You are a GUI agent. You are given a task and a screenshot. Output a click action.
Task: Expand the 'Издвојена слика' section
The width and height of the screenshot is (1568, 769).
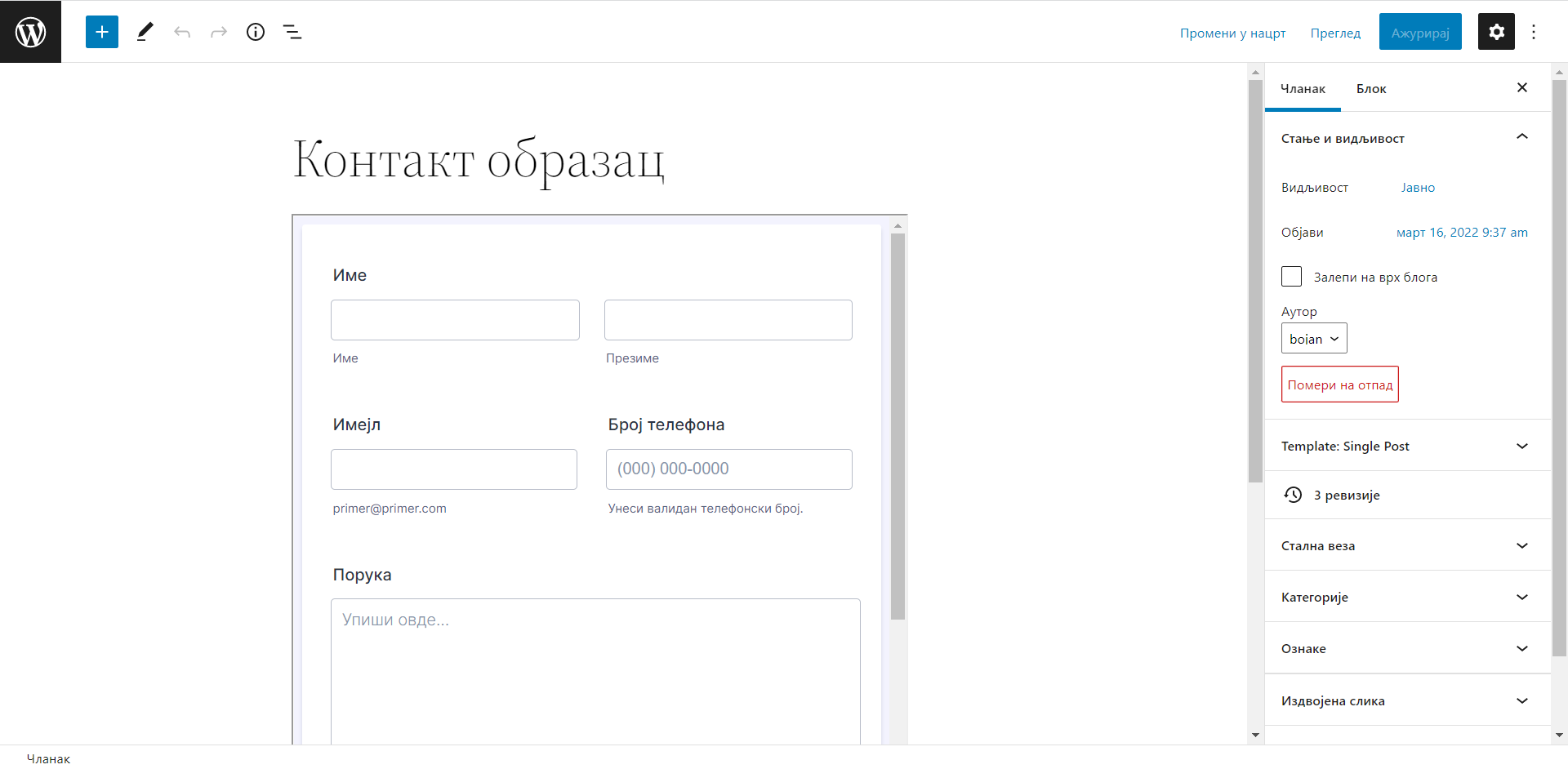[1408, 700]
